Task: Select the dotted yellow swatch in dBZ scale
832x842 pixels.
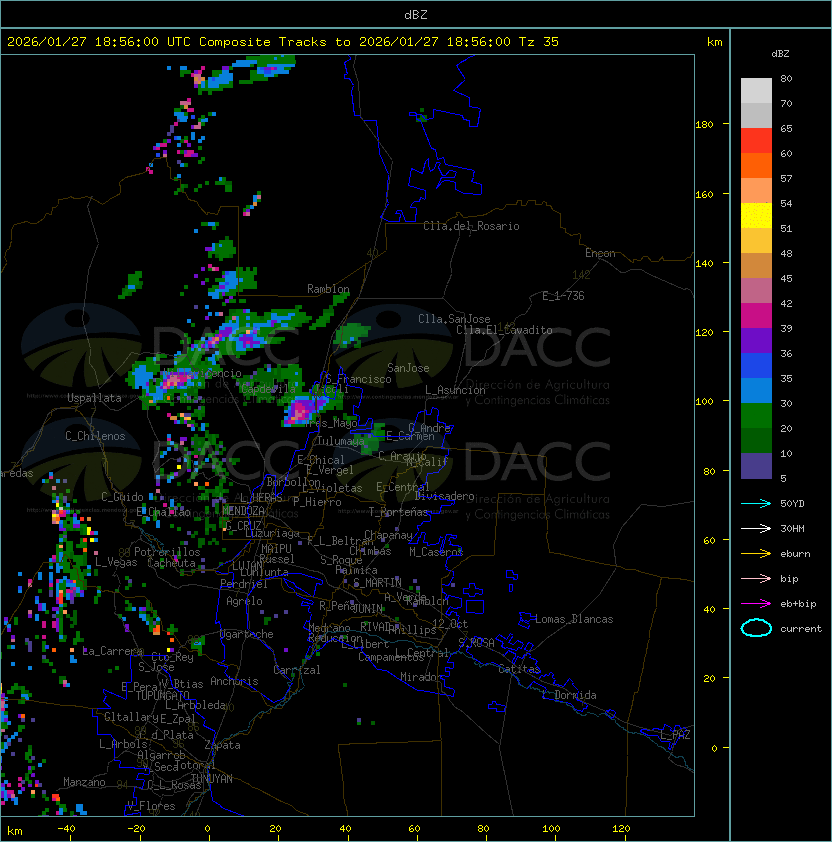Action: pyautogui.click(x=756, y=216)
